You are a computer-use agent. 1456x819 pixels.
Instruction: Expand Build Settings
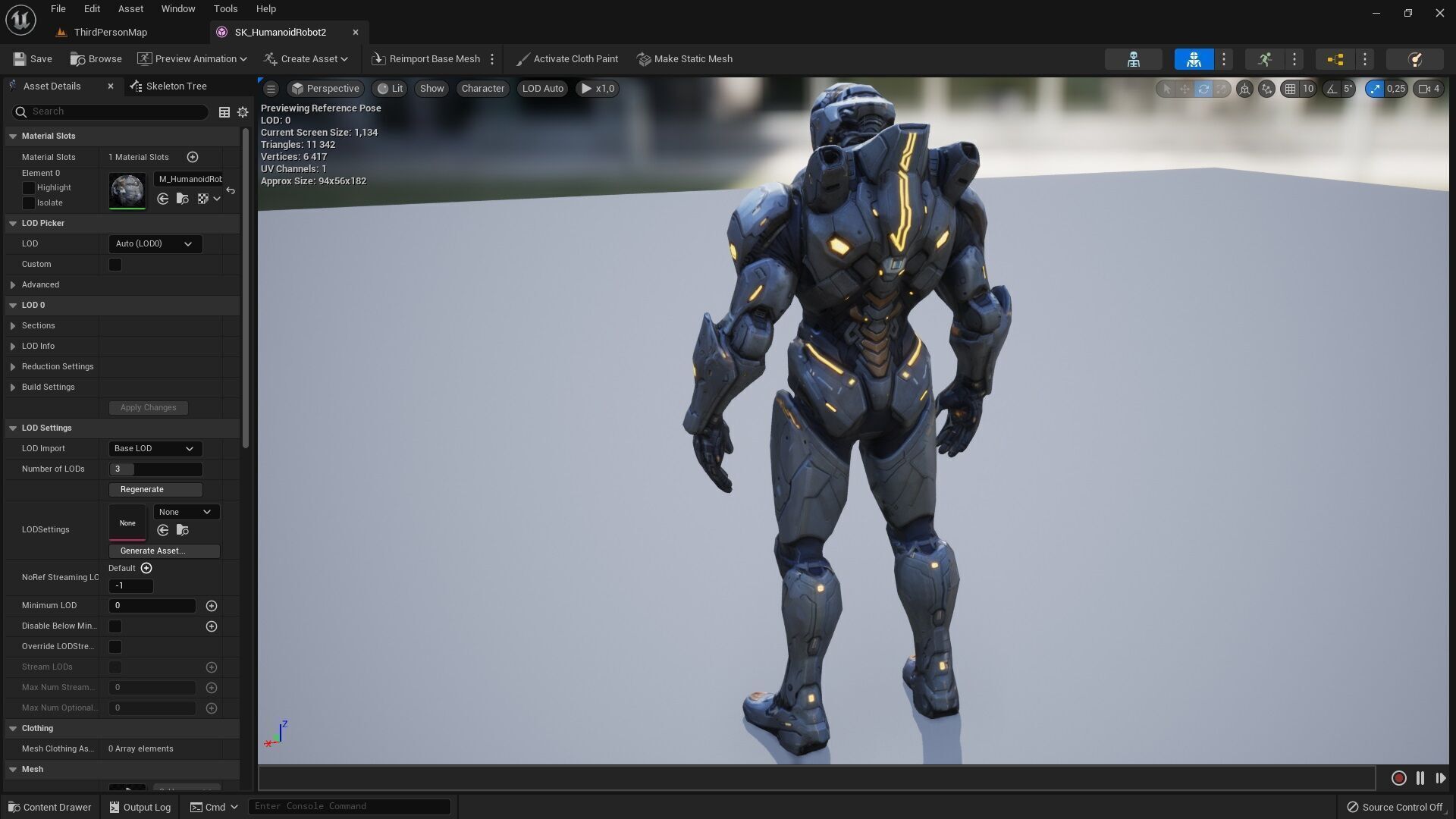[x=13, y=388]
